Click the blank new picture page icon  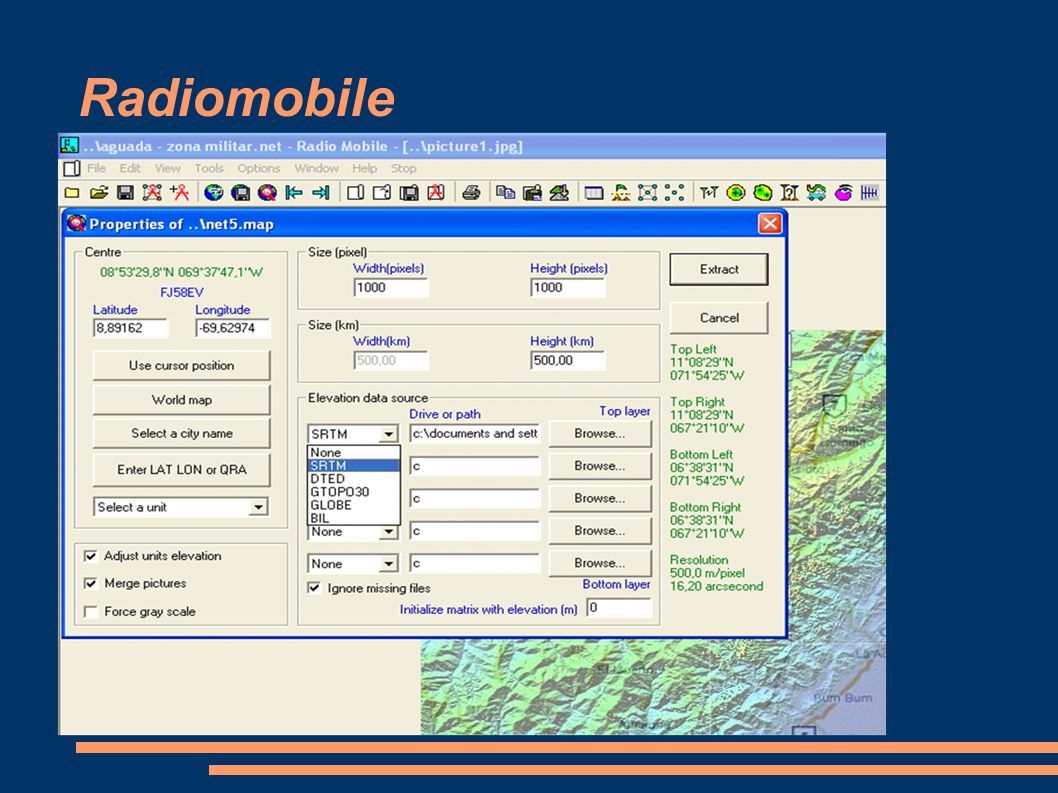point(355,193)
